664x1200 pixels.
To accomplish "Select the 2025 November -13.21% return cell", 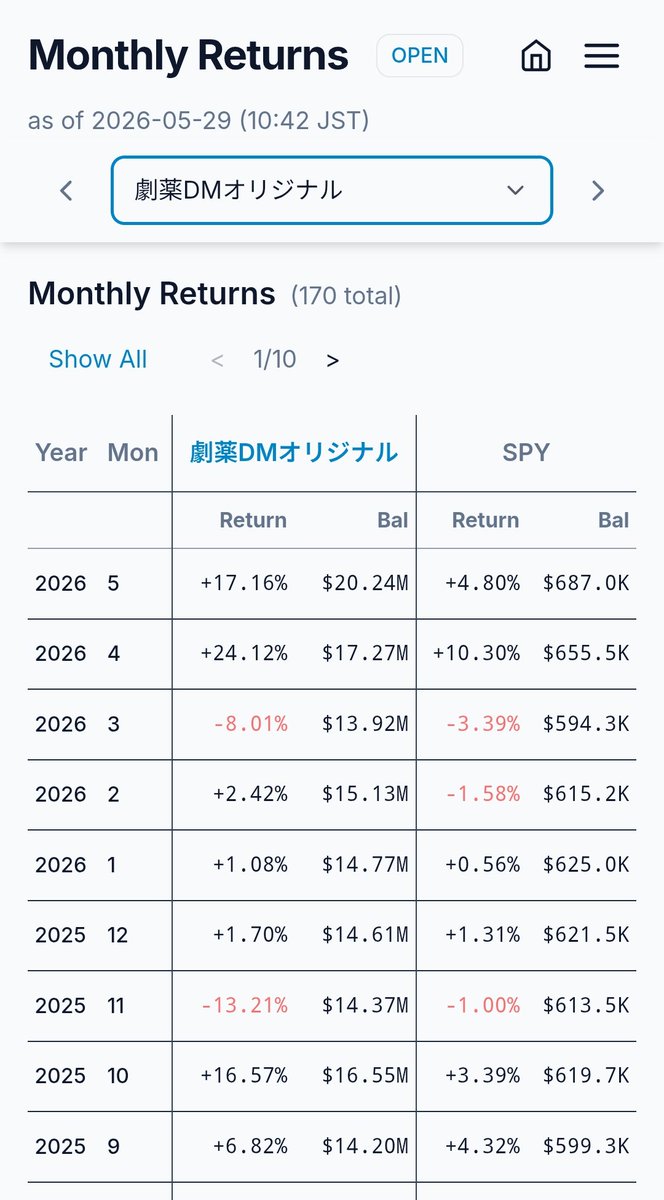I will click(x=244, y=1005).
